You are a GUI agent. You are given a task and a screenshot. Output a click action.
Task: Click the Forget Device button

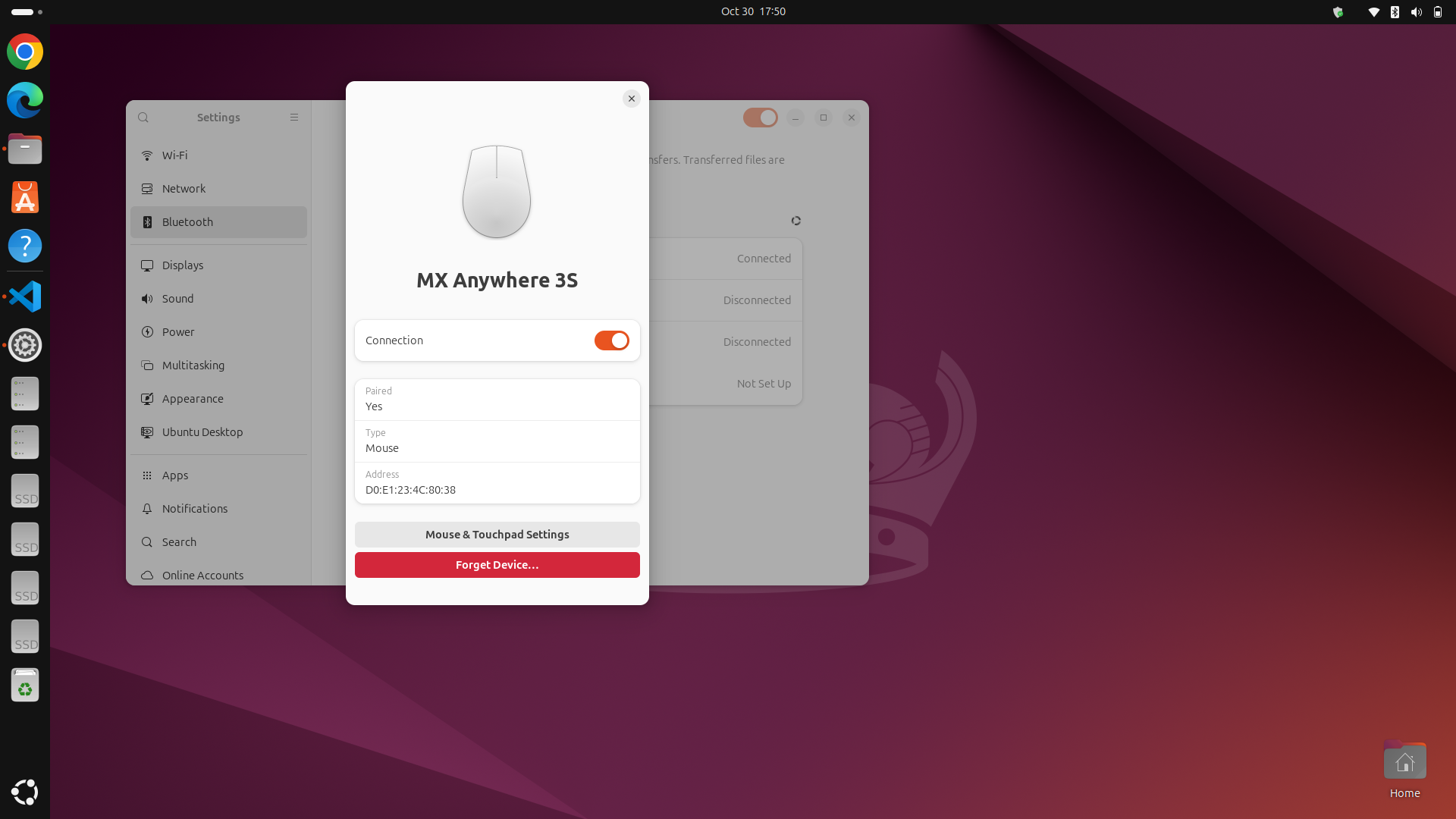[497, 564]
